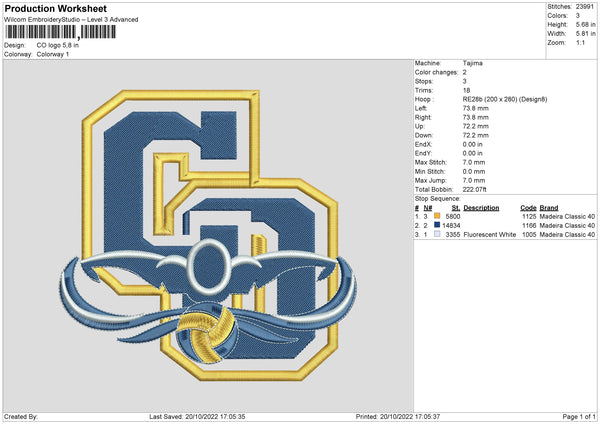Screen dimensions: 600x424
Task: Click the stitch count 14834
Action: [x=451, y=225]
